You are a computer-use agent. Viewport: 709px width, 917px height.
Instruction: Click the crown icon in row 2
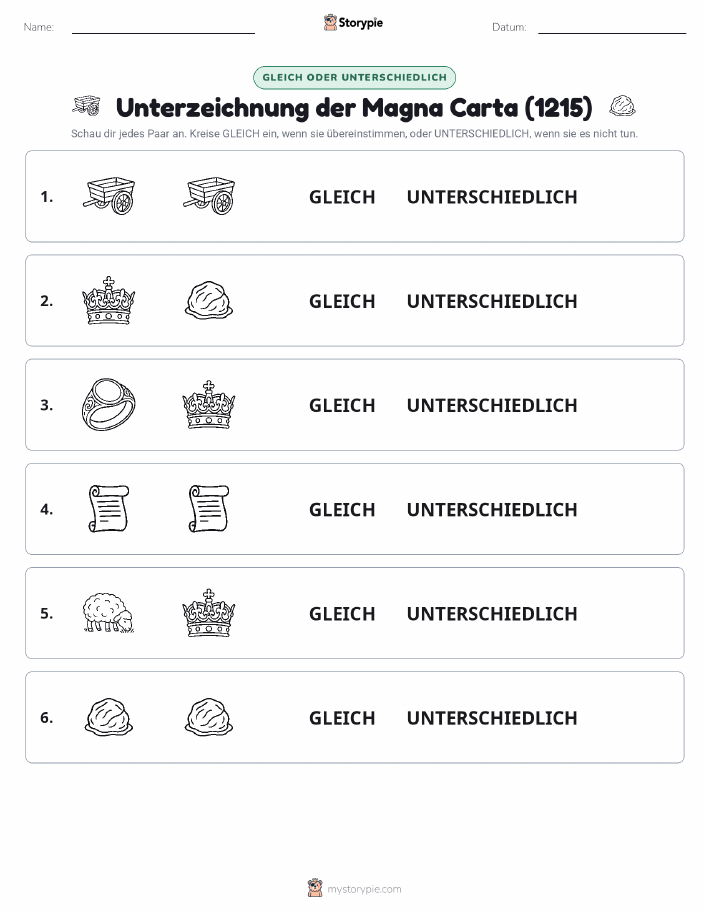click(x=109, y=301)
